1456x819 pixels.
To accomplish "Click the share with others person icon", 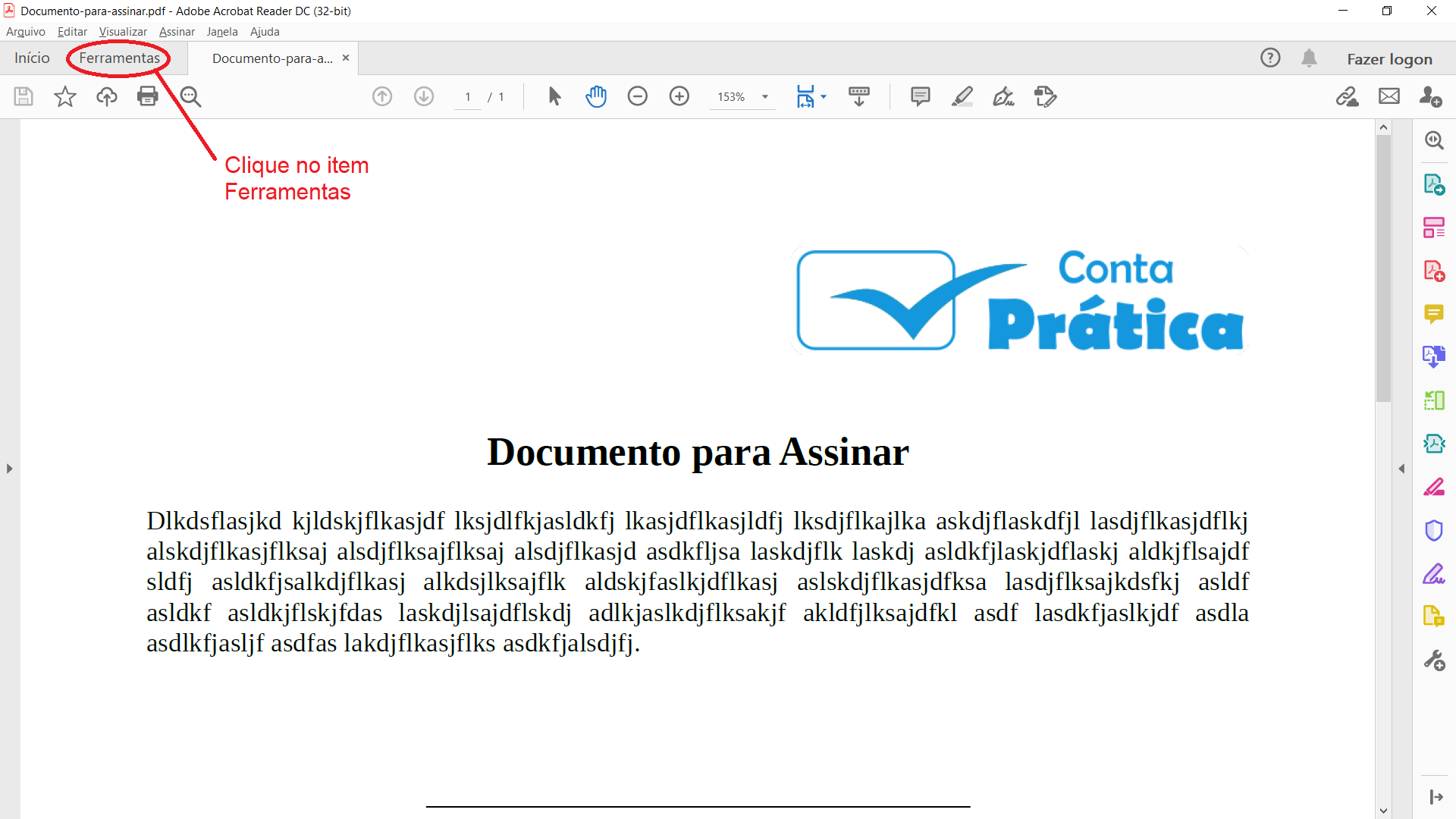I will [x=1431, y=96].
